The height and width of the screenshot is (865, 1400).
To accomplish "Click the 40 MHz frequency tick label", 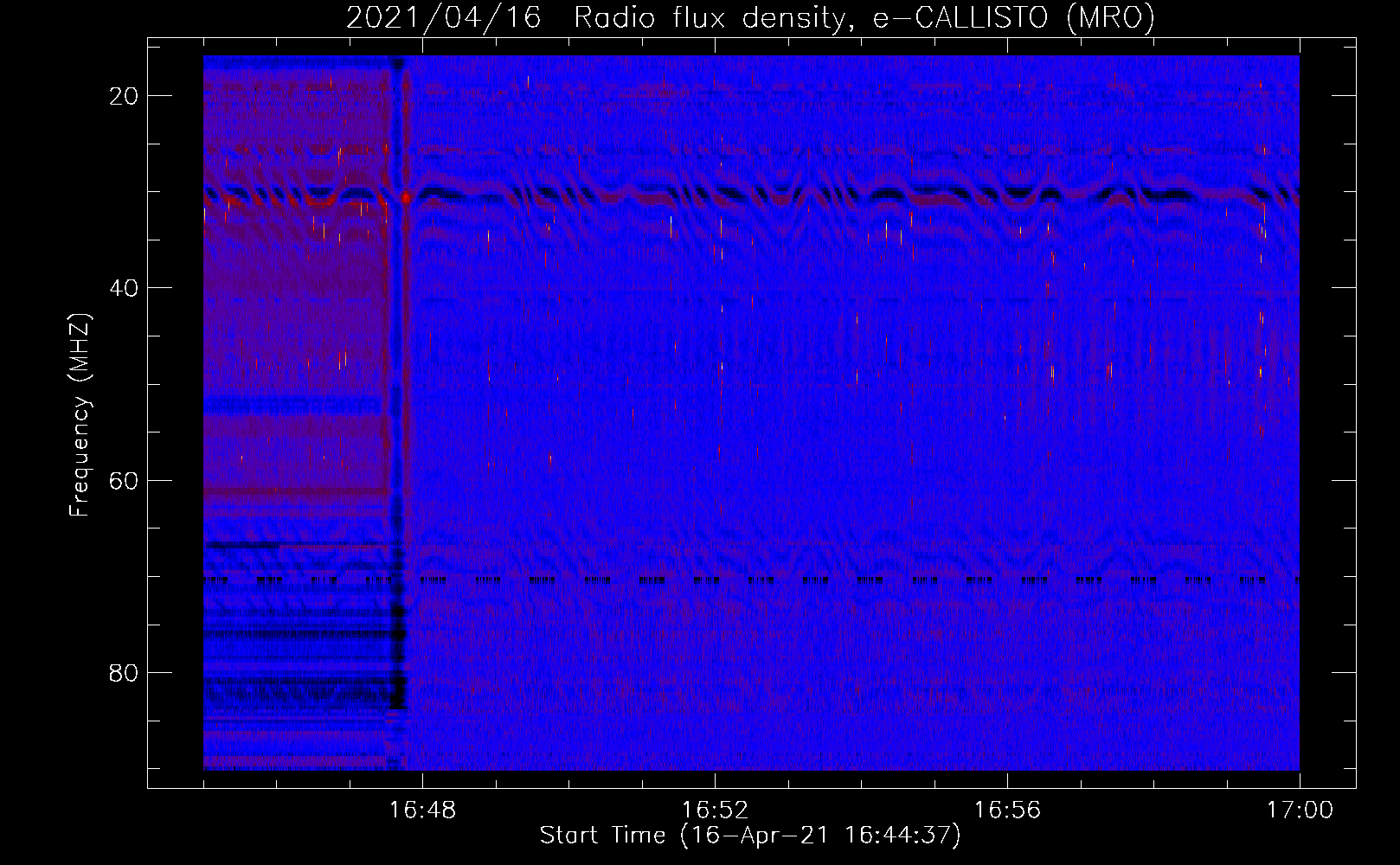I will (x=124, y=287).
